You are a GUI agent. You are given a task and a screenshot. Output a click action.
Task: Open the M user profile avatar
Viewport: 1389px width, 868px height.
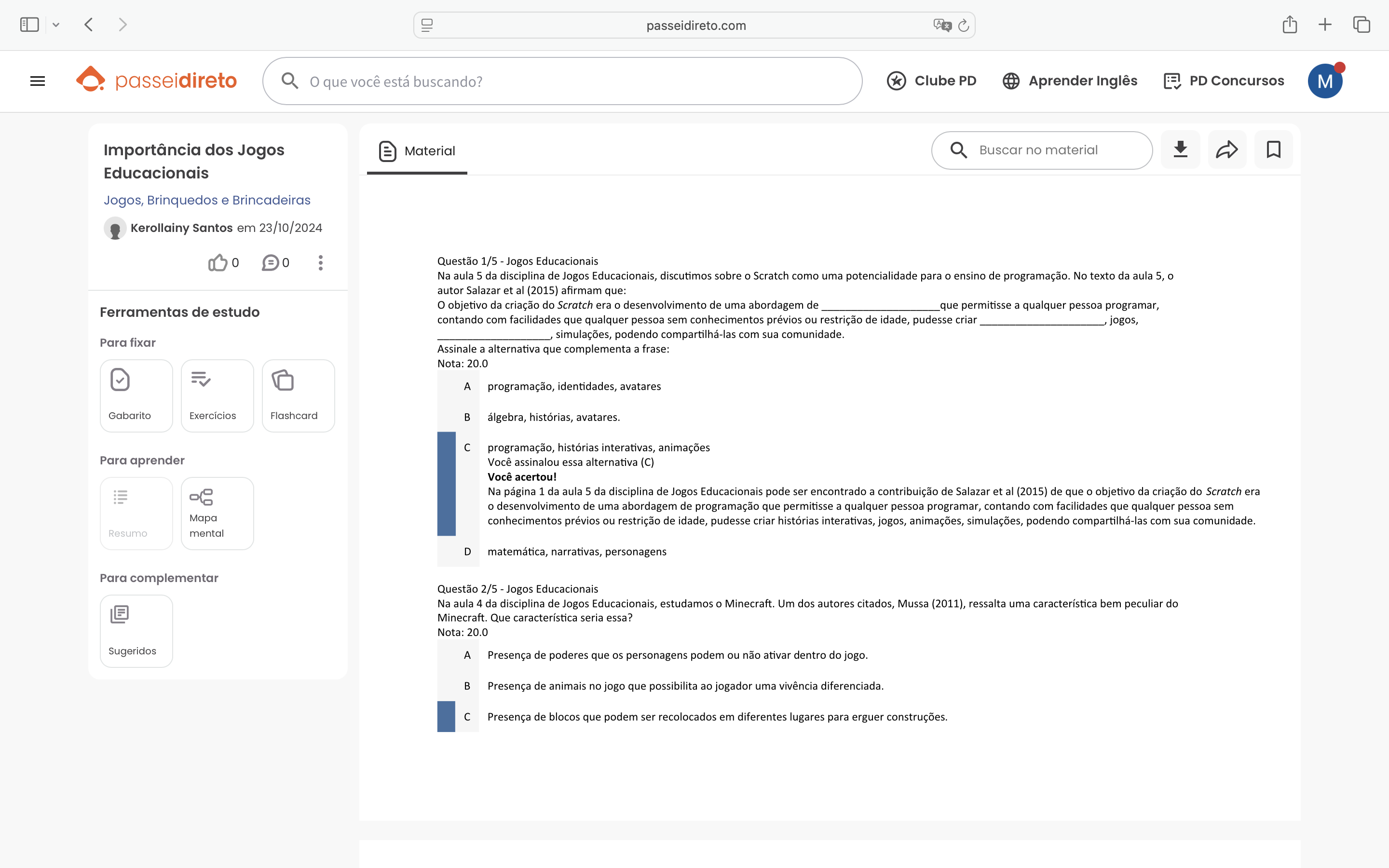pos(1324,81)
